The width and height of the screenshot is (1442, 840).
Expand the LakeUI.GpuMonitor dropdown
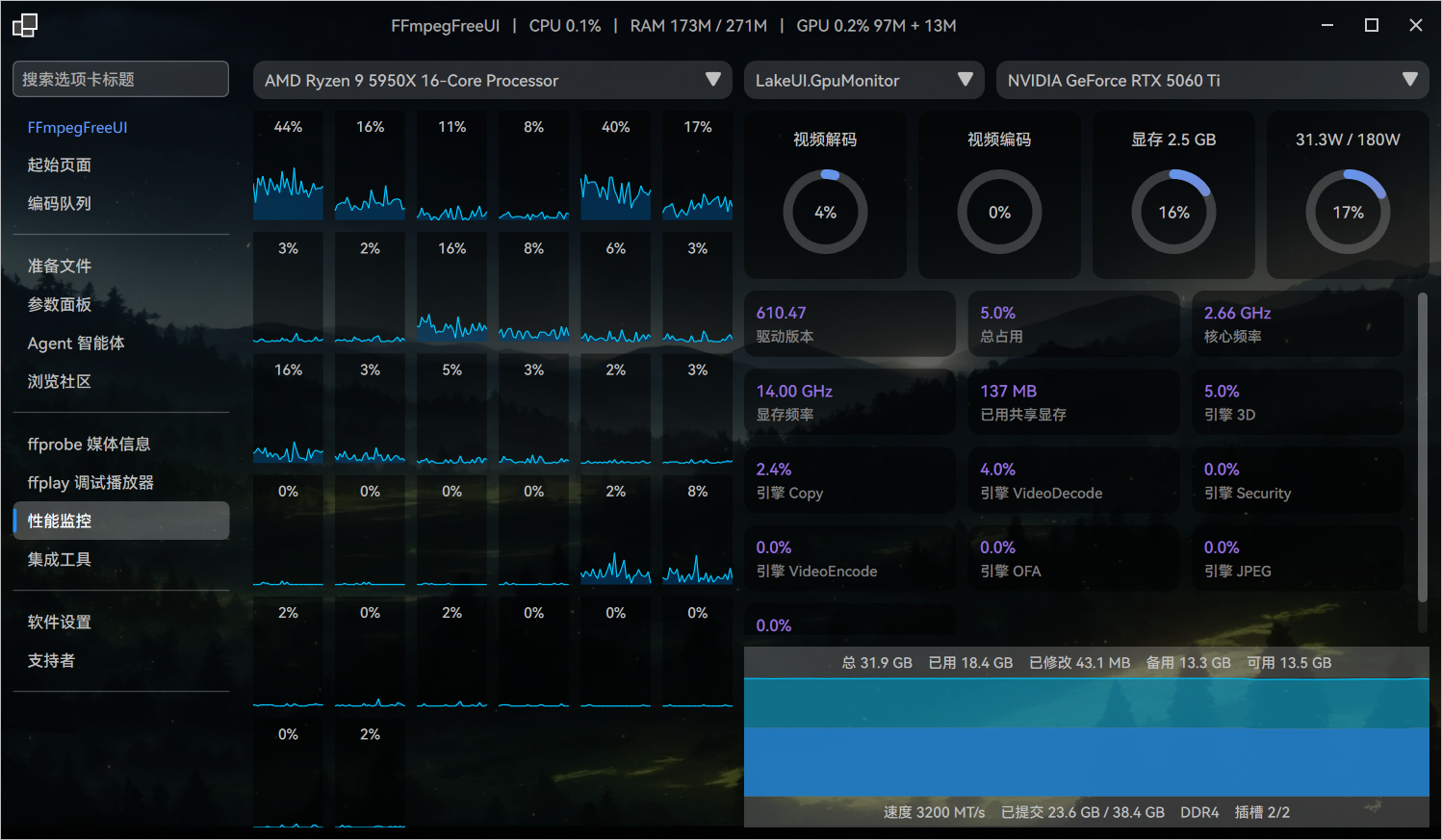tap(863, 80)
